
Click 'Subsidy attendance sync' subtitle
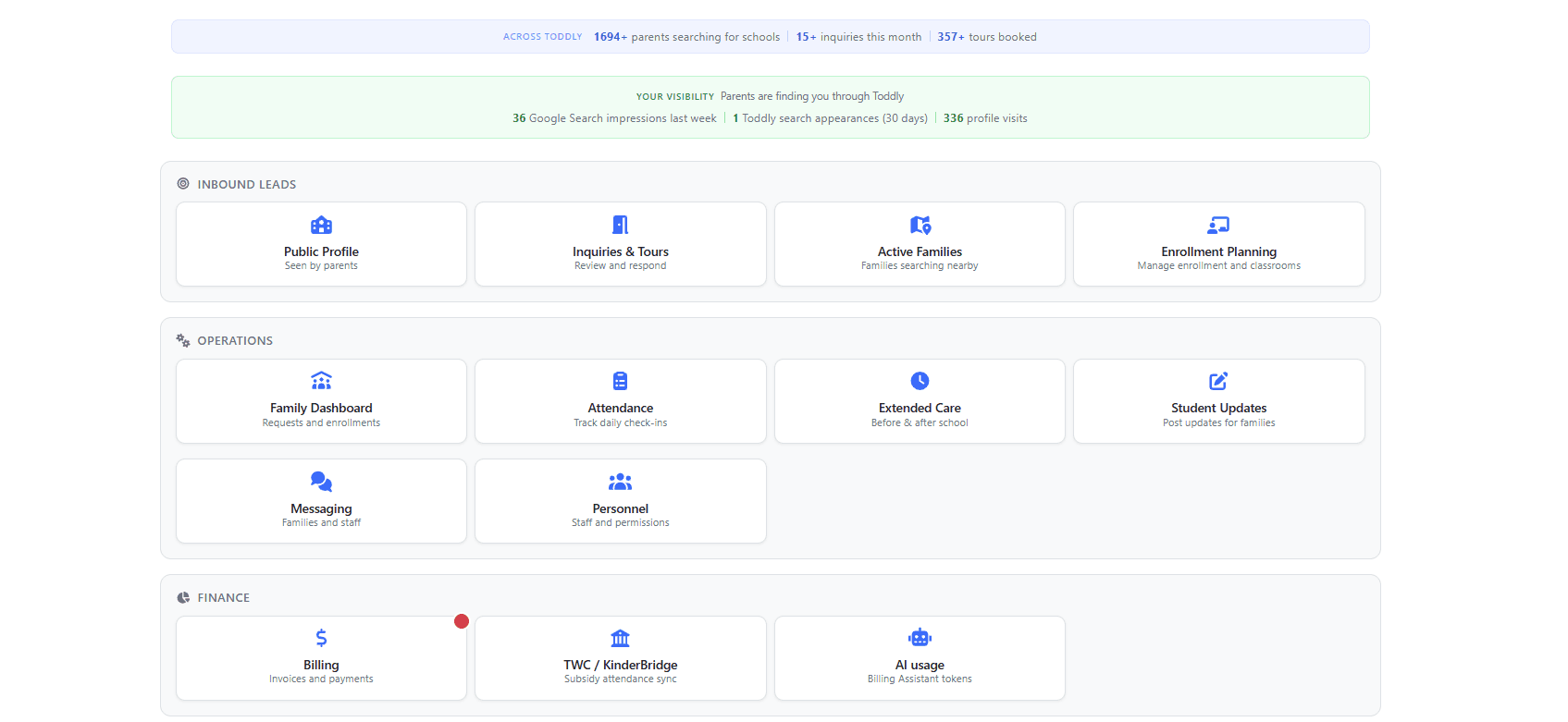pos(621,679)
